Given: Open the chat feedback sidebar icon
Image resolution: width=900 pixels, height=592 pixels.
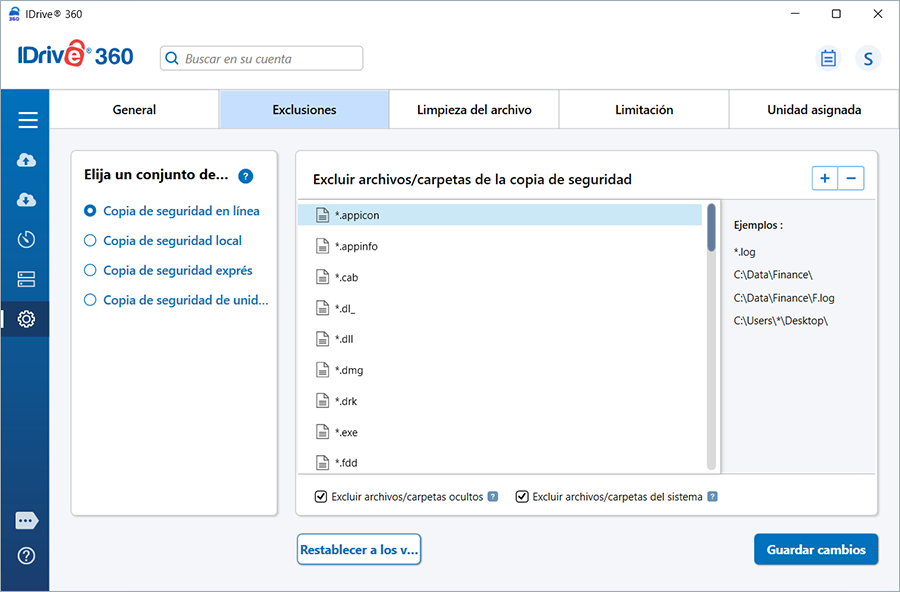Looking at the screenshot, I should [27, 521].
